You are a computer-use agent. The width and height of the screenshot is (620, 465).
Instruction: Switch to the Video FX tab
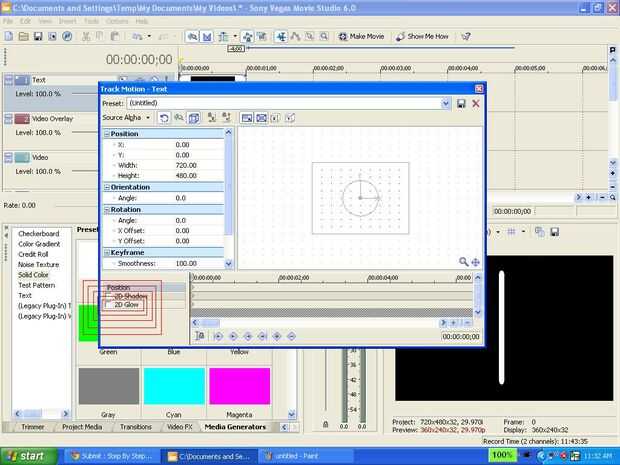[x=180, y=427]
